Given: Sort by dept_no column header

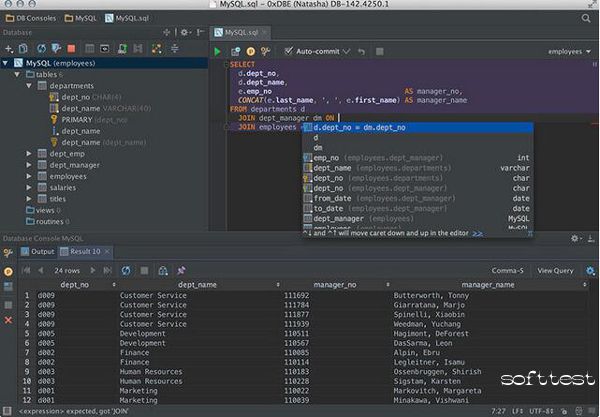Looking at the screenshot, I should [x=75, y=285].
